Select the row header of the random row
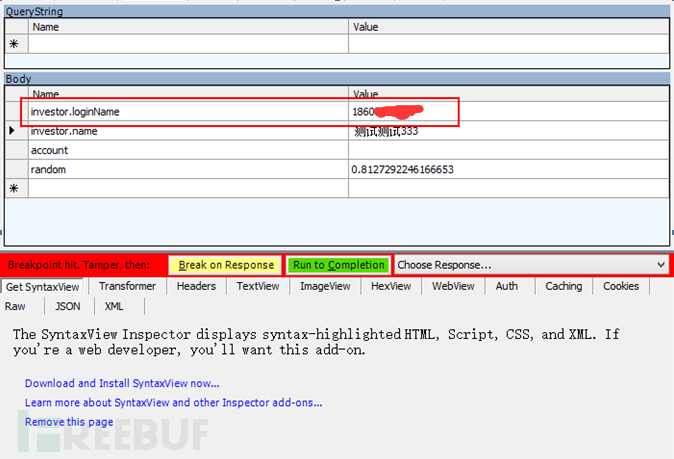 (17, 169)
